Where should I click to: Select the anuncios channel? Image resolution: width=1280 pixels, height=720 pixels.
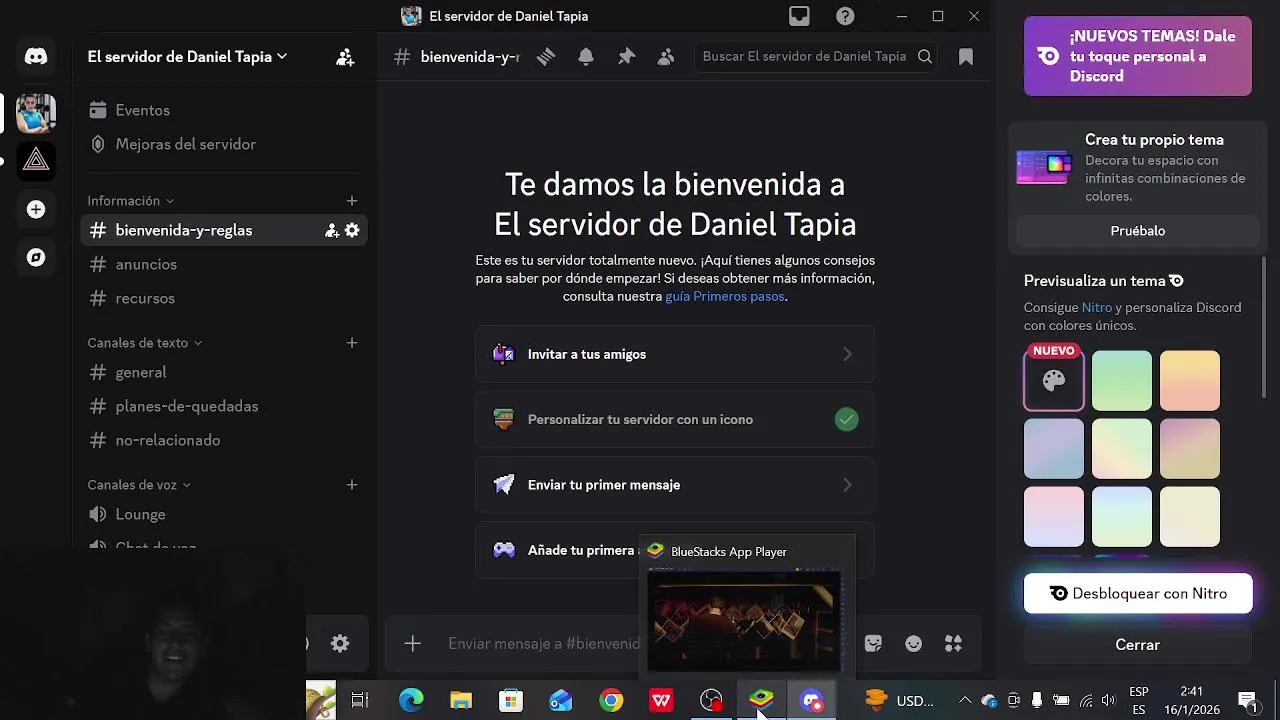coord(224,264)
